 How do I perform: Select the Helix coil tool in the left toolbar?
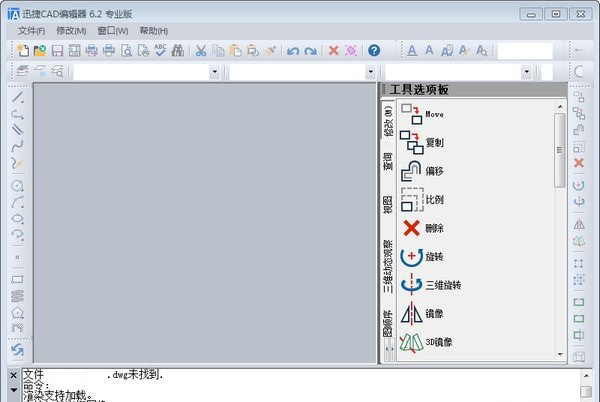pyautogui.click(x=17, y=296)
